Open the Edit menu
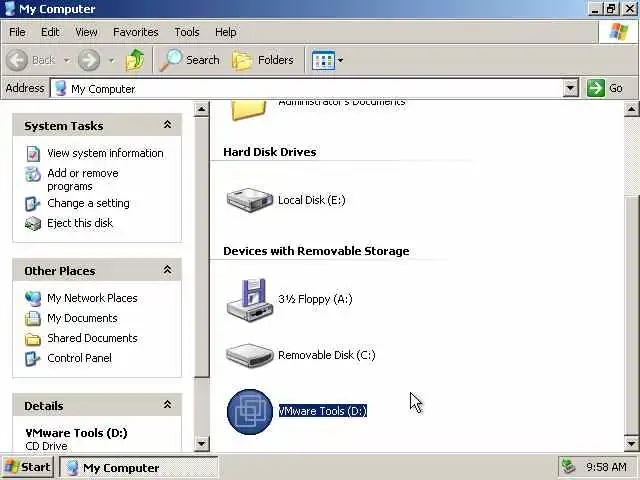Viewport: 640px width, 480px height. click(x=50, y=32)
